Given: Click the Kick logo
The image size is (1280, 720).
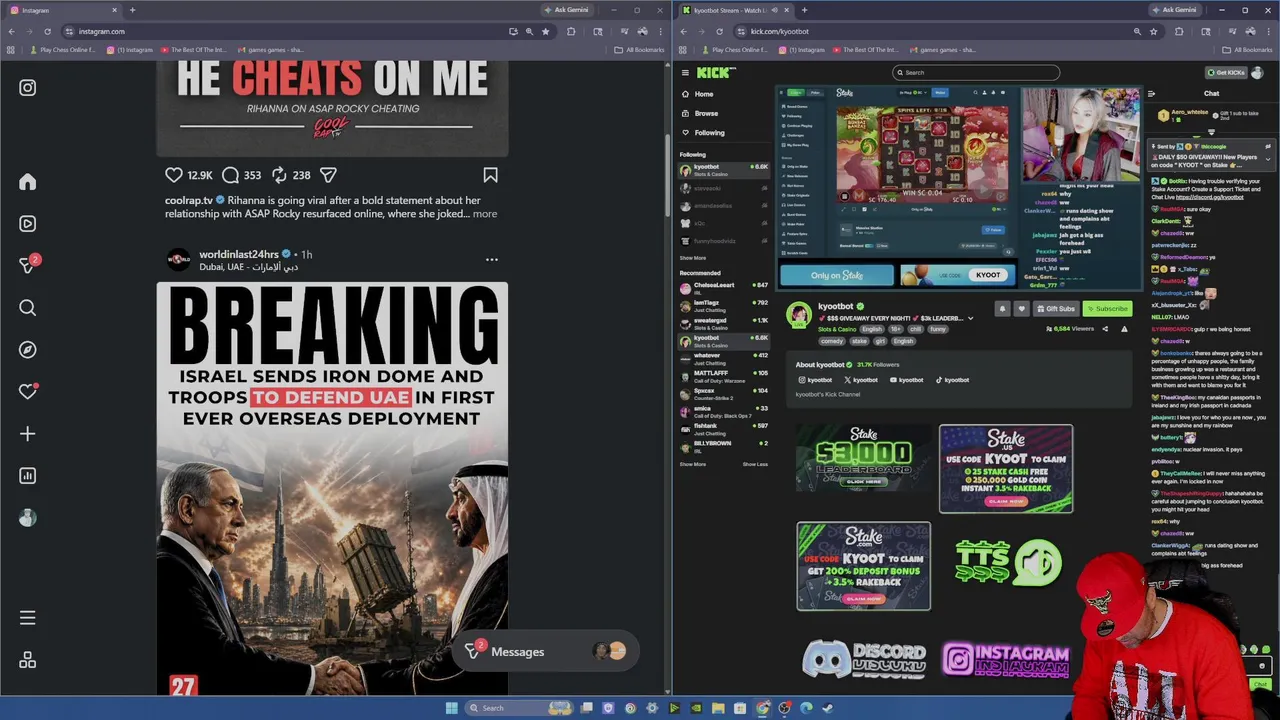Looking at the screenshot, I should tap(716, 72).
